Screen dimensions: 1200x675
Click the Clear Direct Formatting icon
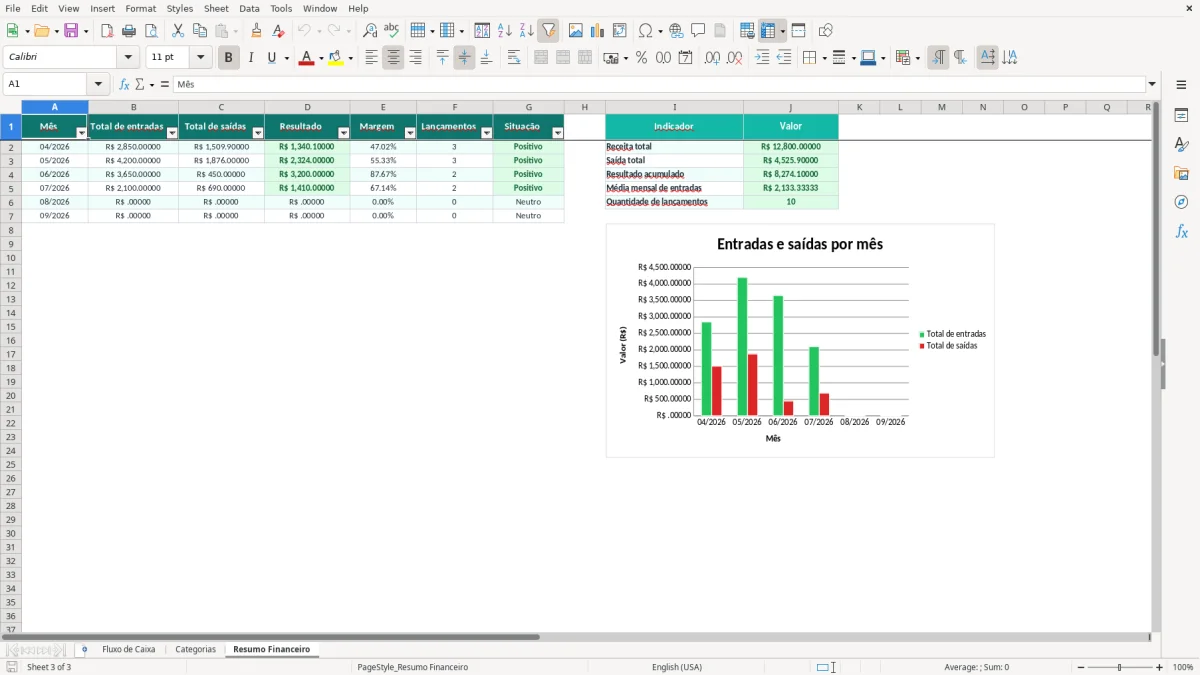(278, 31)
